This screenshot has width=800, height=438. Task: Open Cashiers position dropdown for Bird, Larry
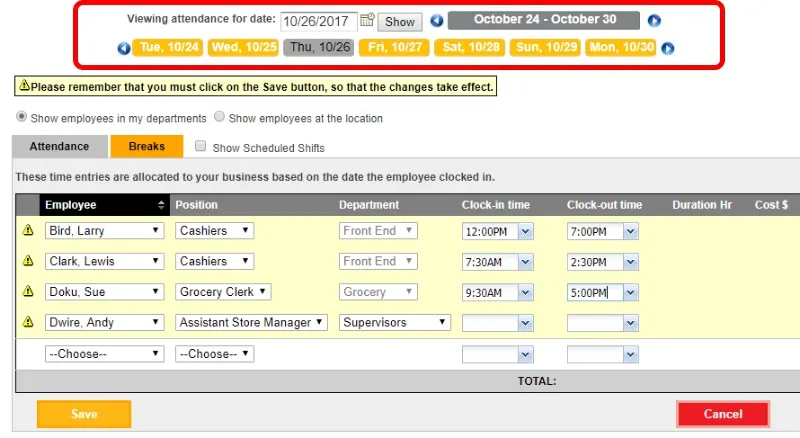tap(214, 231)
